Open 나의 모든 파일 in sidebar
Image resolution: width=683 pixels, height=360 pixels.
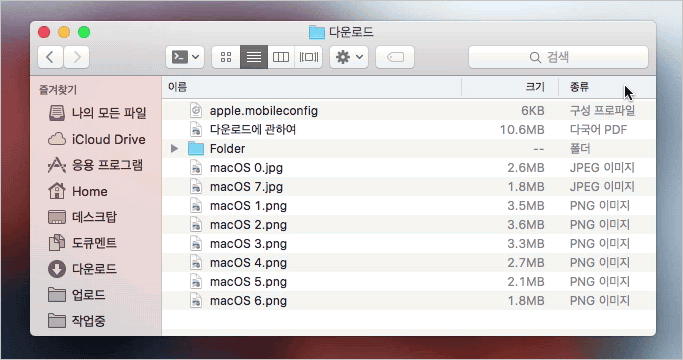(97, 113)
